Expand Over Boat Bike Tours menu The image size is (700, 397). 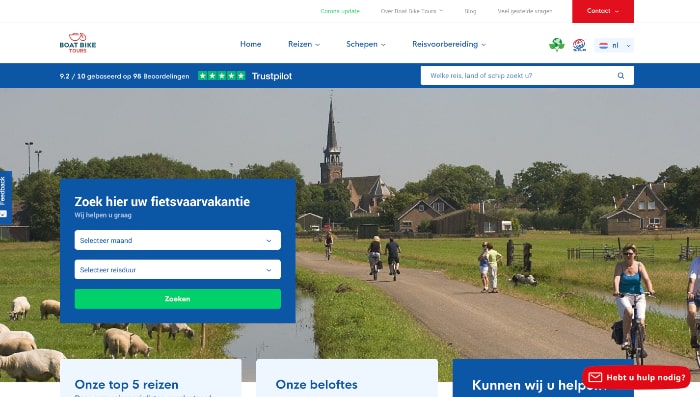pyautogui.click(x=412, y=11)
